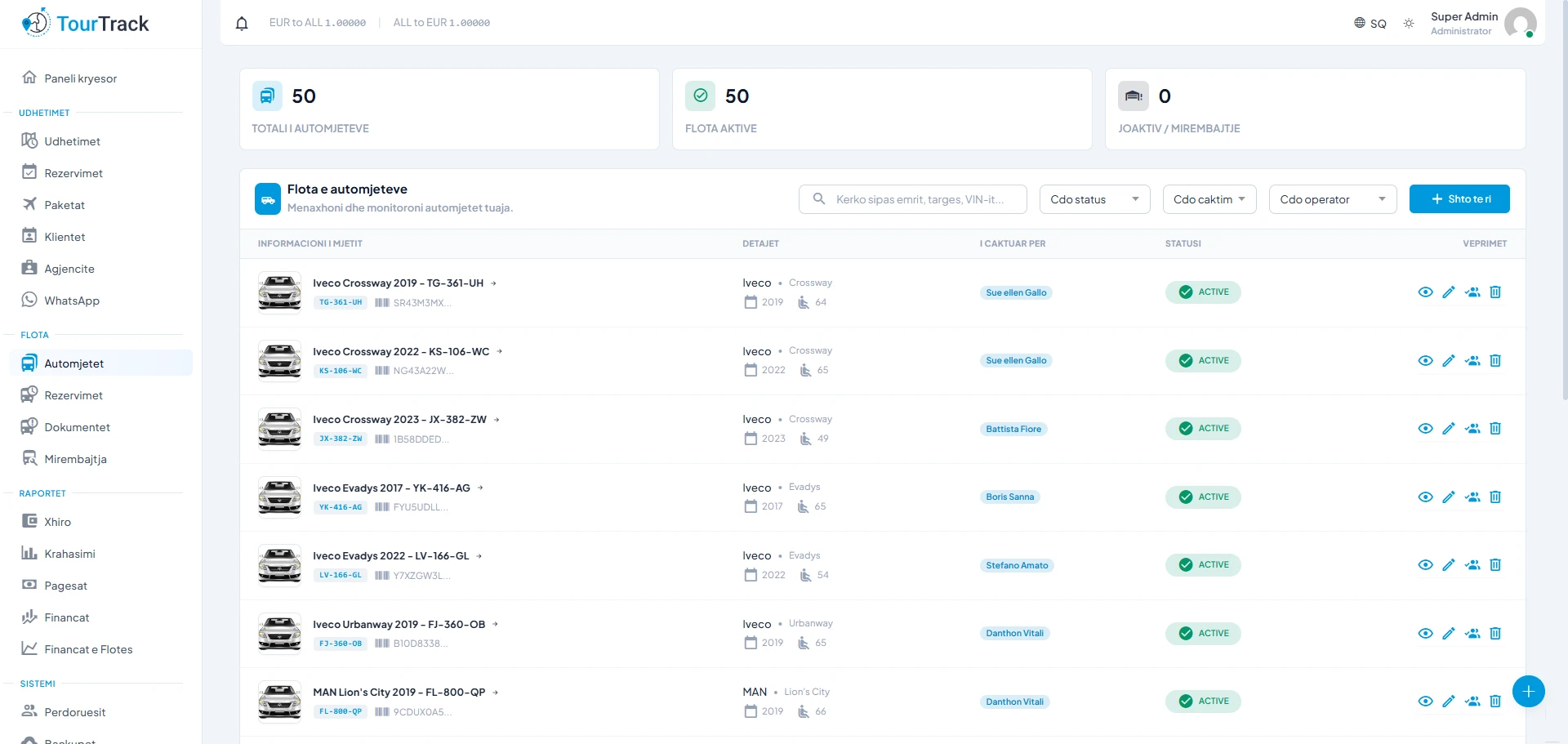Expand the Cdo status dropdown
Screen dimensions: 1568x744
coord(1094,199)
